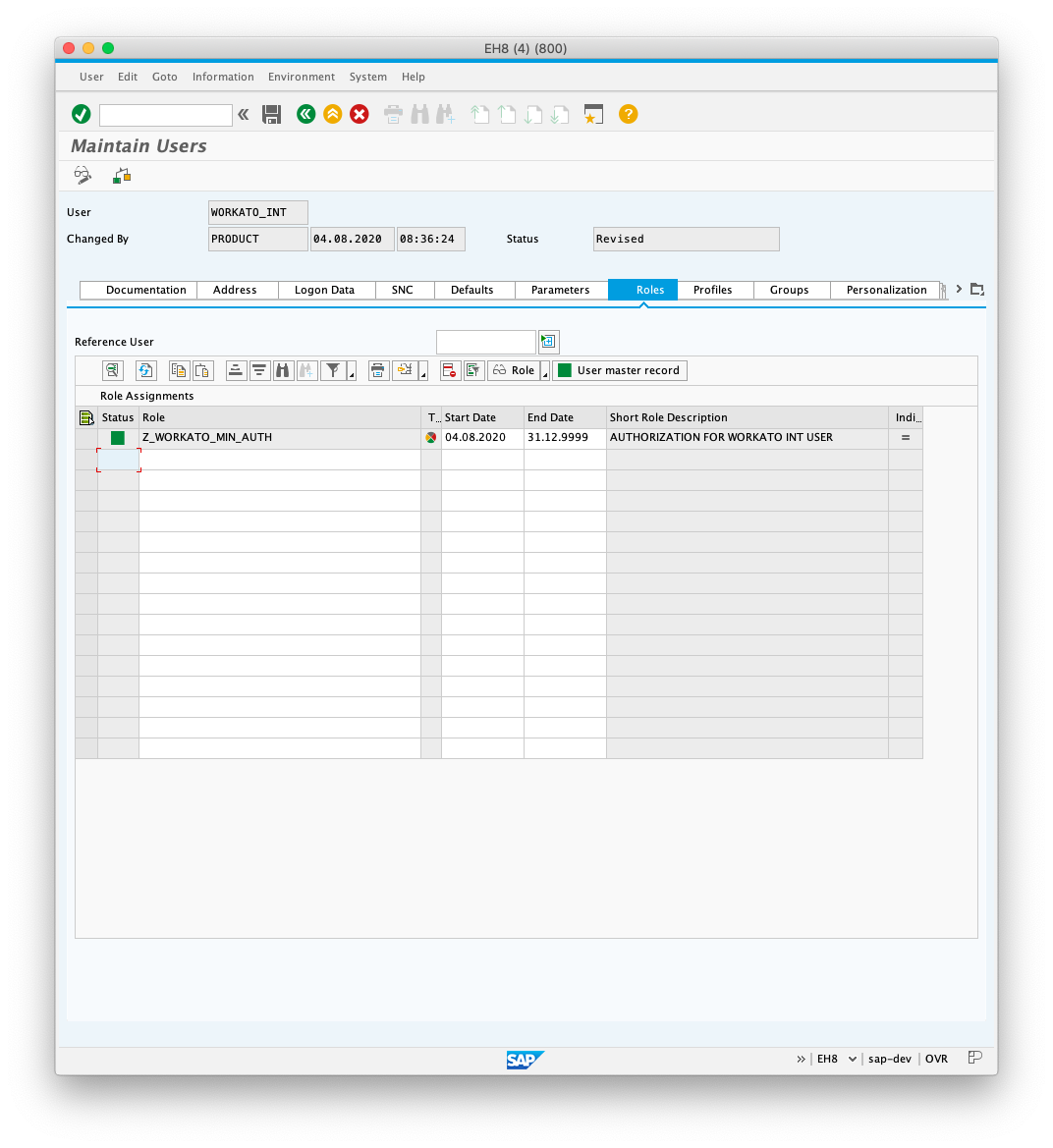
Task: Click the green Back arrow icon
Action: [305, 115]
